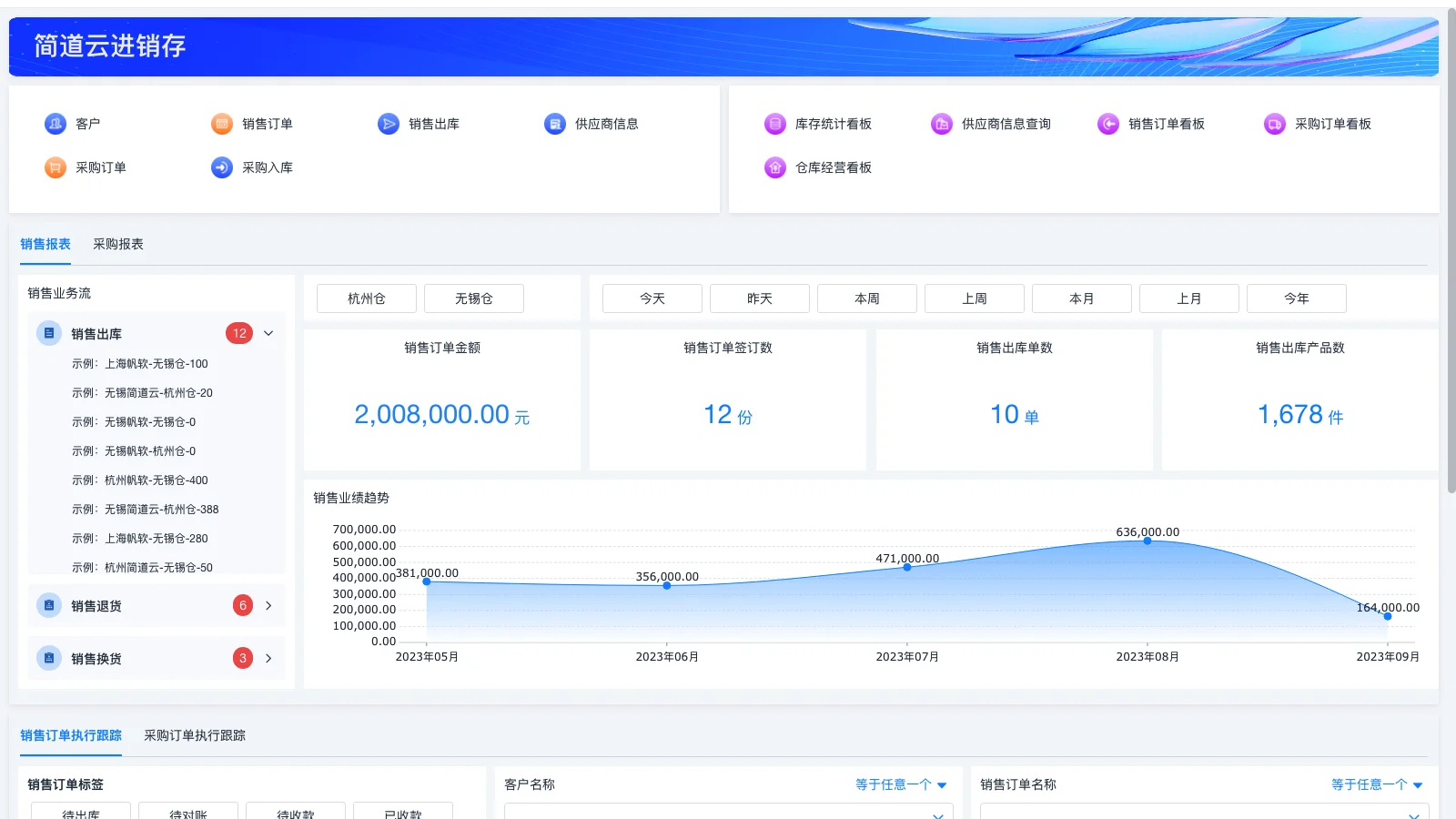This screenshot has width=1456, height=819.
Task: Select 本月 time filter
Action: click(1082, 298)
